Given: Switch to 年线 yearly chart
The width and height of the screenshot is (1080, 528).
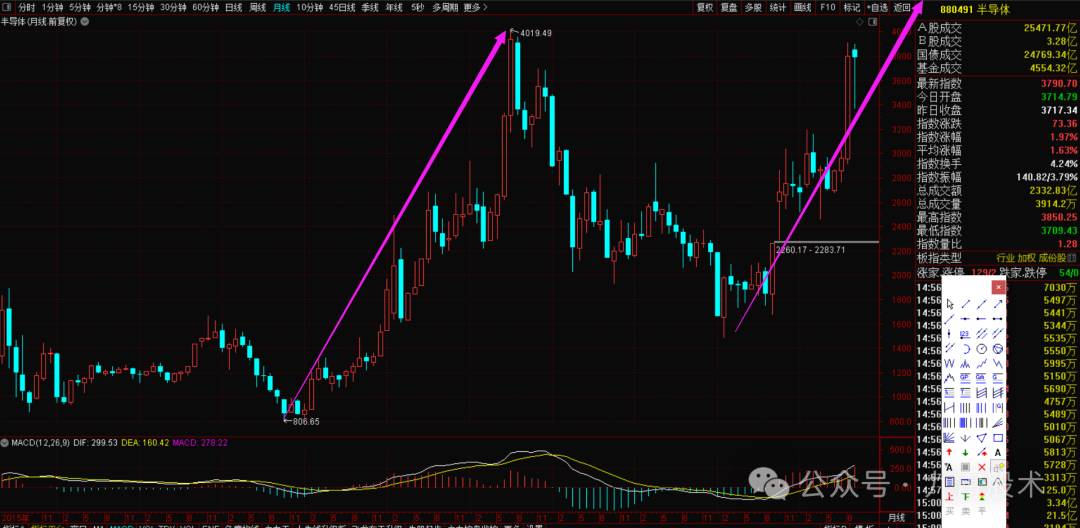Looking at the screenshot, I should pos(394,7).
